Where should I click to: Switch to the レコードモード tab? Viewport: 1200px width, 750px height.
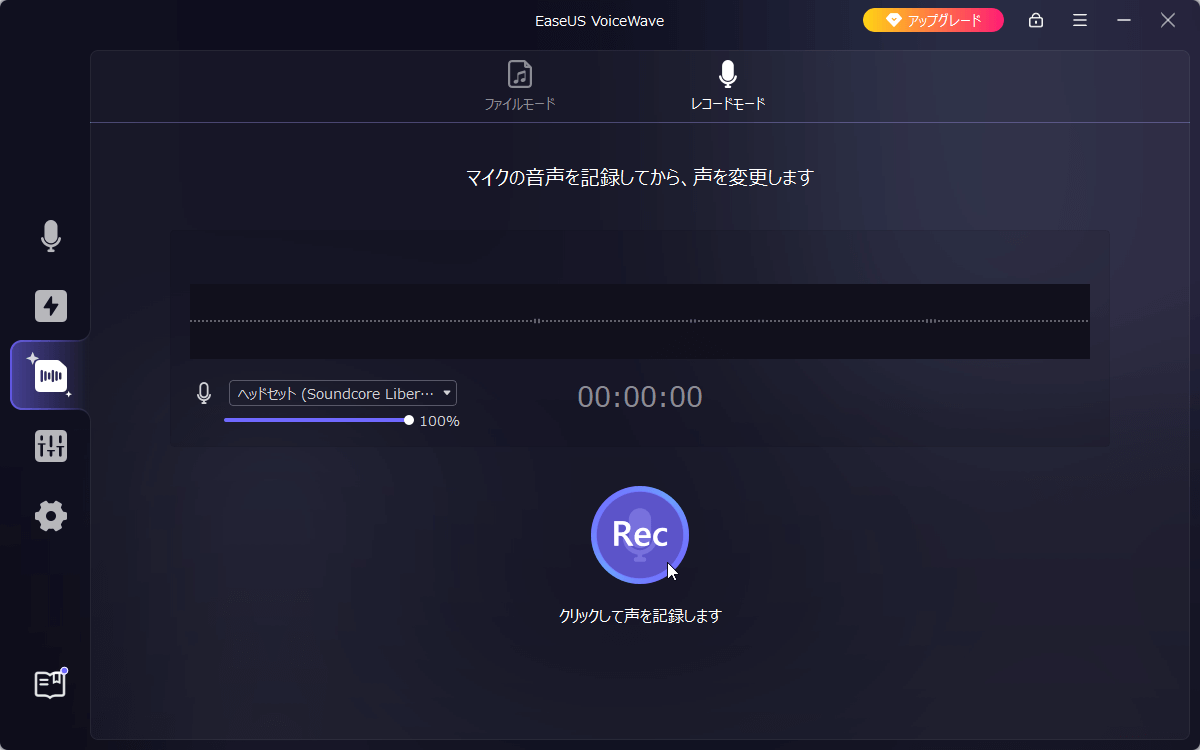(728, 86)
